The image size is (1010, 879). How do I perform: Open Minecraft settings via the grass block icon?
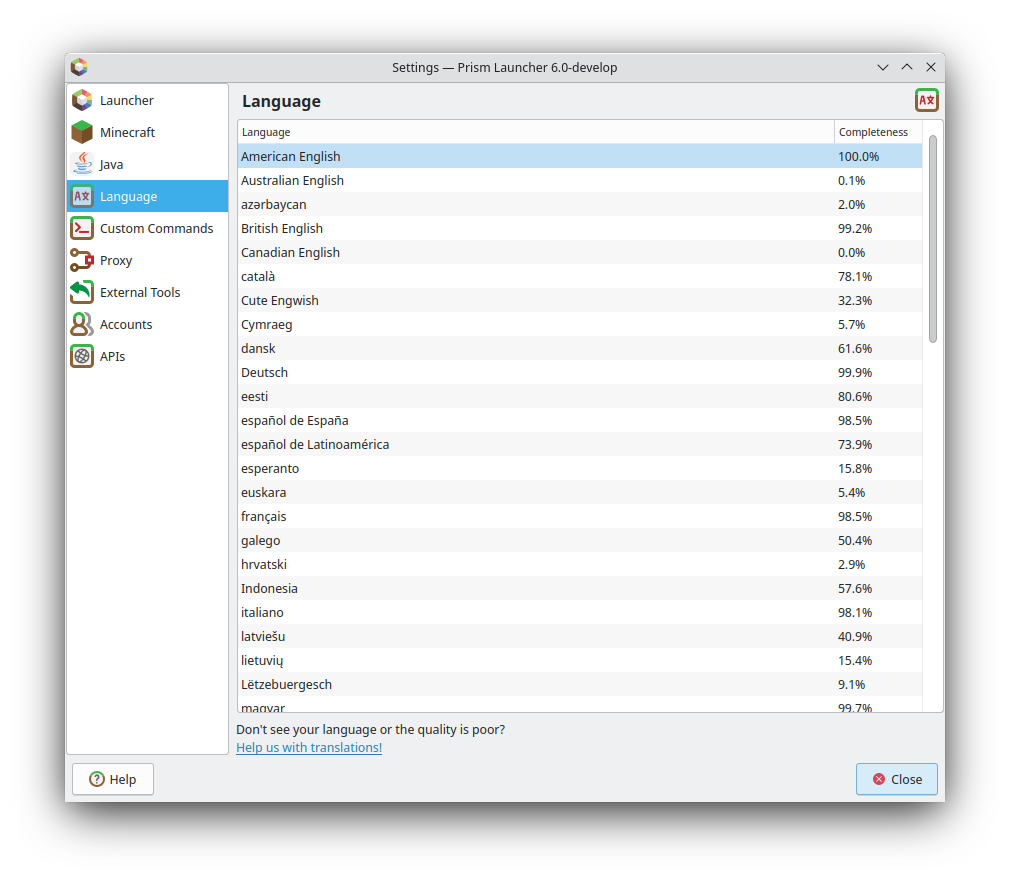pos(81,132)
